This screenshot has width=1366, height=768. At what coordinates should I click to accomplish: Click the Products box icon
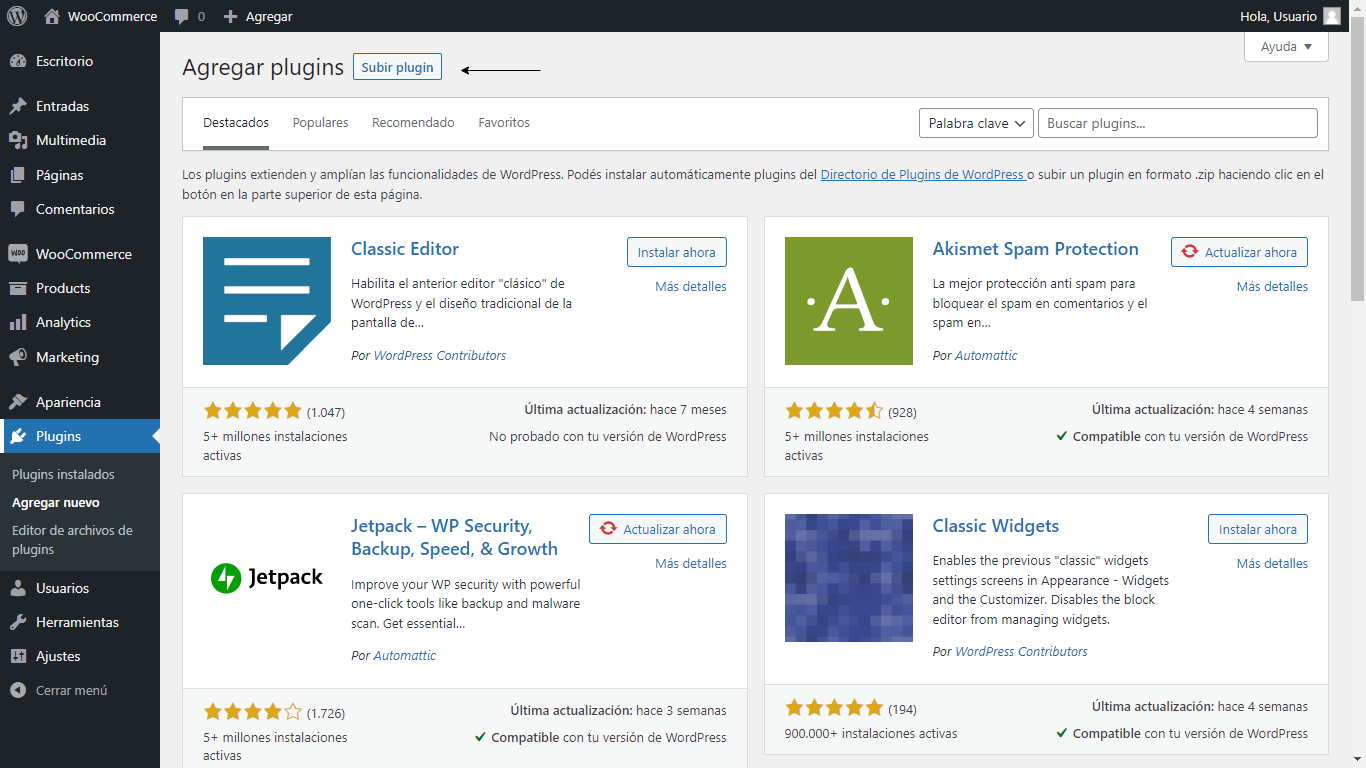point(18,288)
